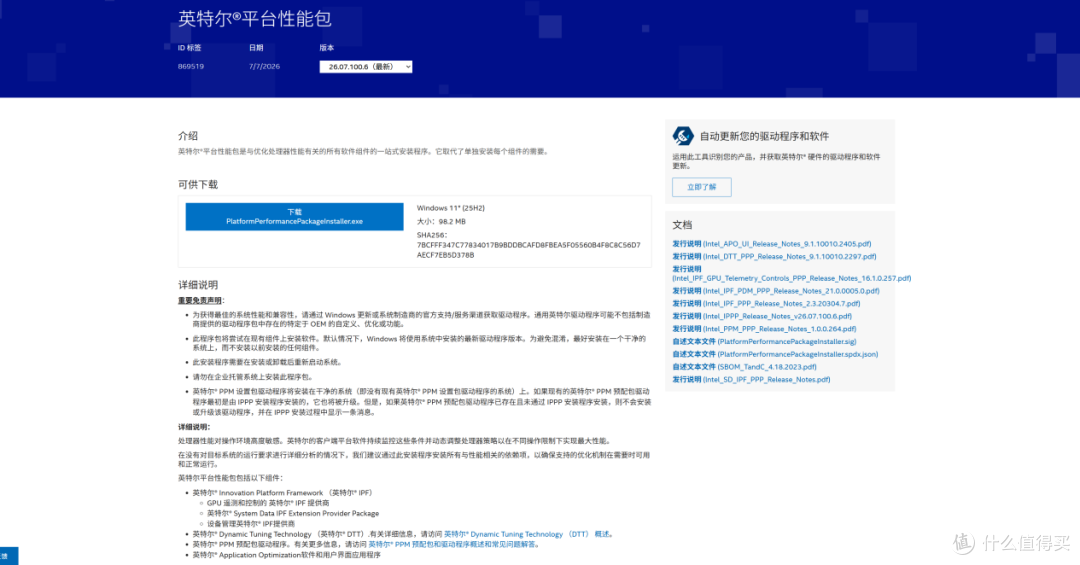Click the driver auto-update assistant icon
Viewport: 1080px width, 565px height.
tap(683, 136)
